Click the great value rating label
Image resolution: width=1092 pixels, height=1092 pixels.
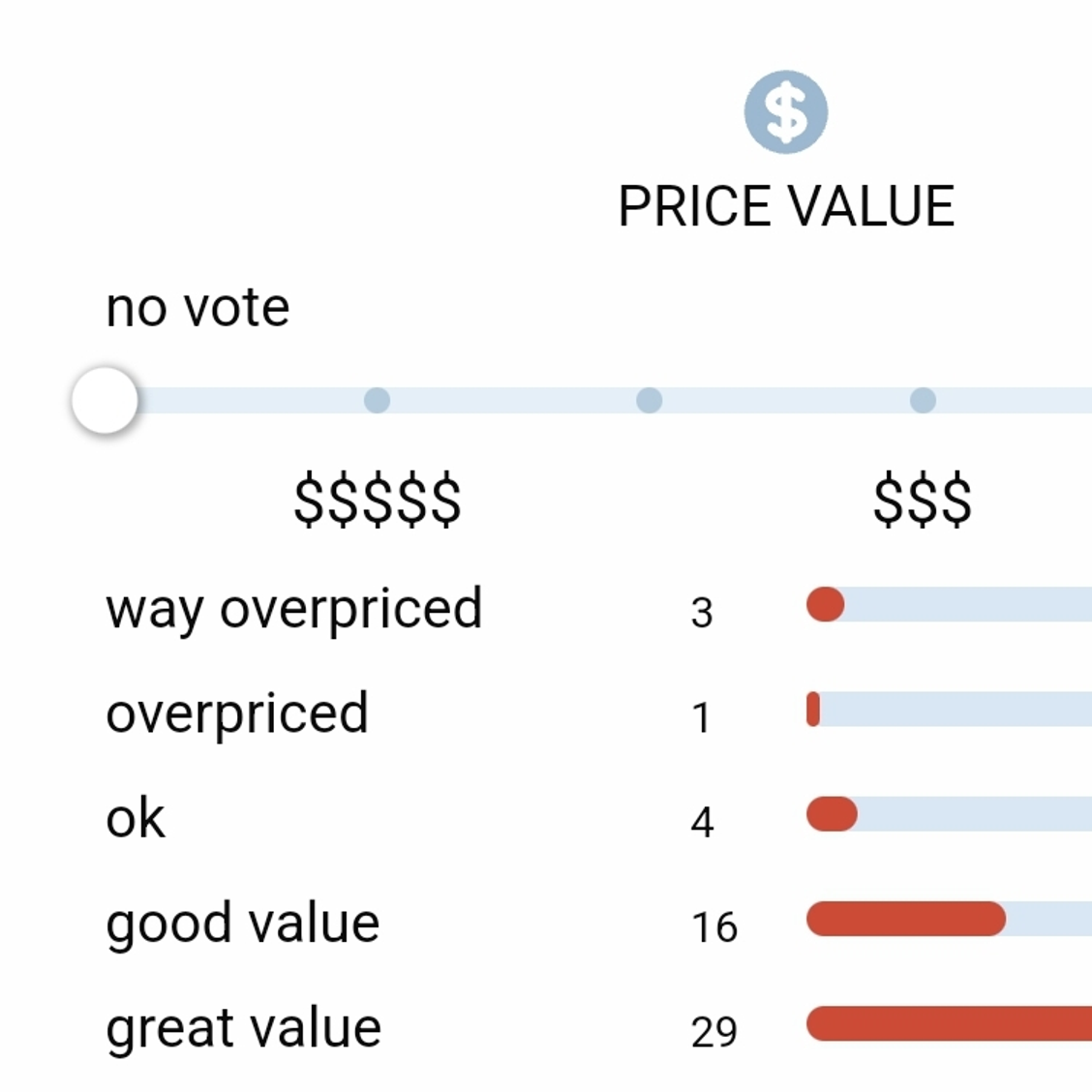pyautogui.click(x=243, y=1029)
